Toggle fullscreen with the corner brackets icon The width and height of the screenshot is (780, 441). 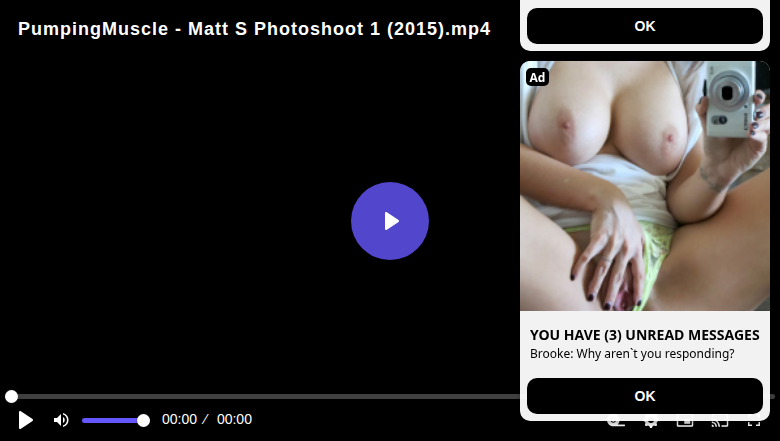tap(754, 423)
